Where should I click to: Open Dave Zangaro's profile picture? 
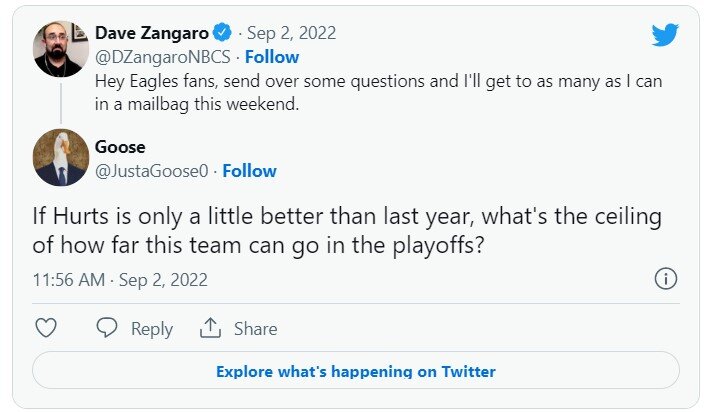(61, 48)
